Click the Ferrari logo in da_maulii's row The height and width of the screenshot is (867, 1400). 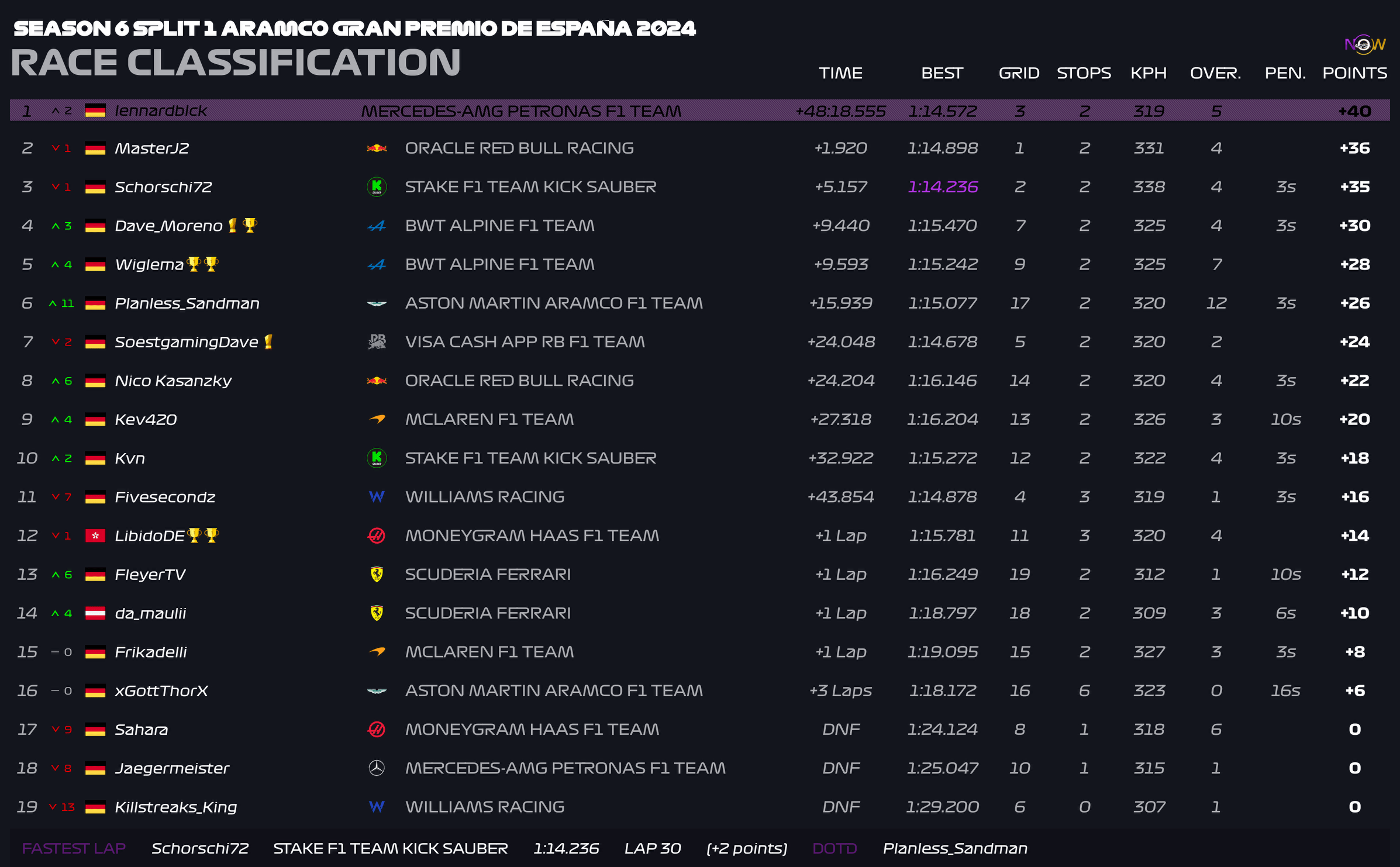click(x=377, y=613)
